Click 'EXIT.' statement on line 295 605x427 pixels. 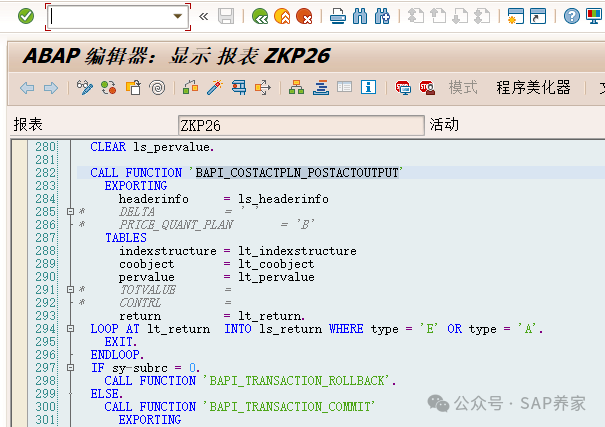(120, 342)
